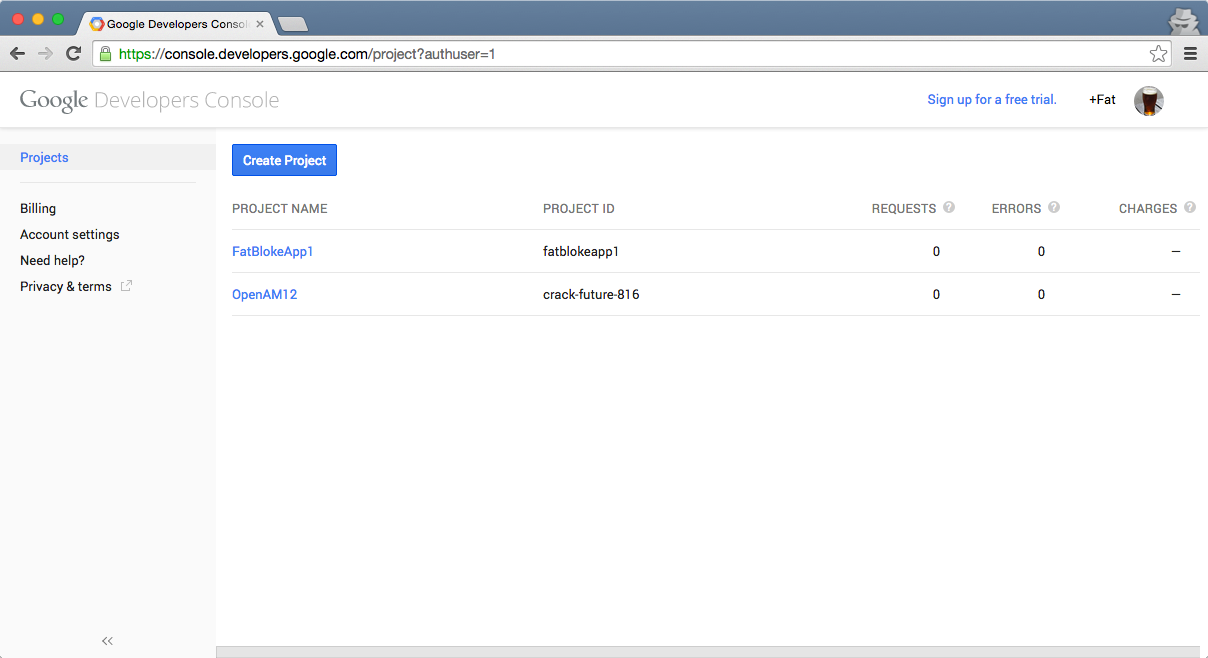Click the Create Project button
Screen dimensions: 1208x658
point(284,160)
